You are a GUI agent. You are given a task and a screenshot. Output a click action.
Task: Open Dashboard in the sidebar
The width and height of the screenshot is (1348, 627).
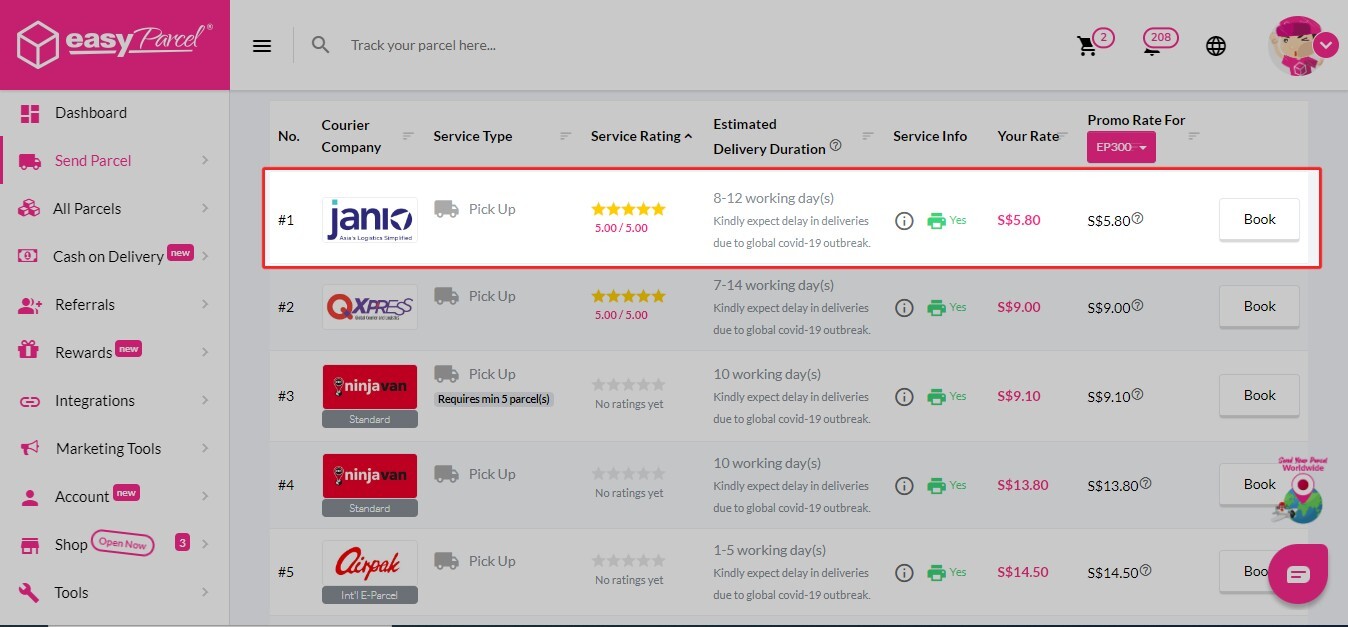coord(90,113)
